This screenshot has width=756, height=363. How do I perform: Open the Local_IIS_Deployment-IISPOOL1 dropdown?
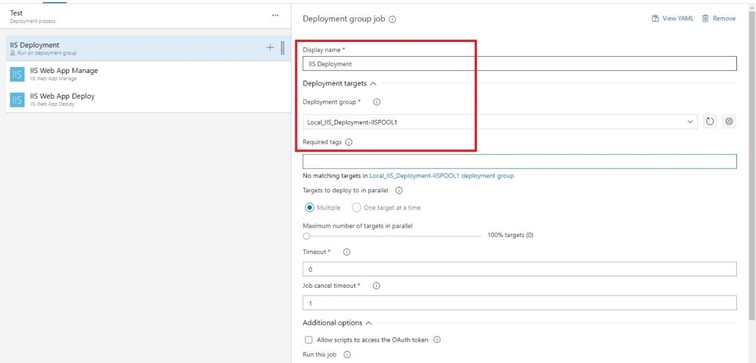500,122
